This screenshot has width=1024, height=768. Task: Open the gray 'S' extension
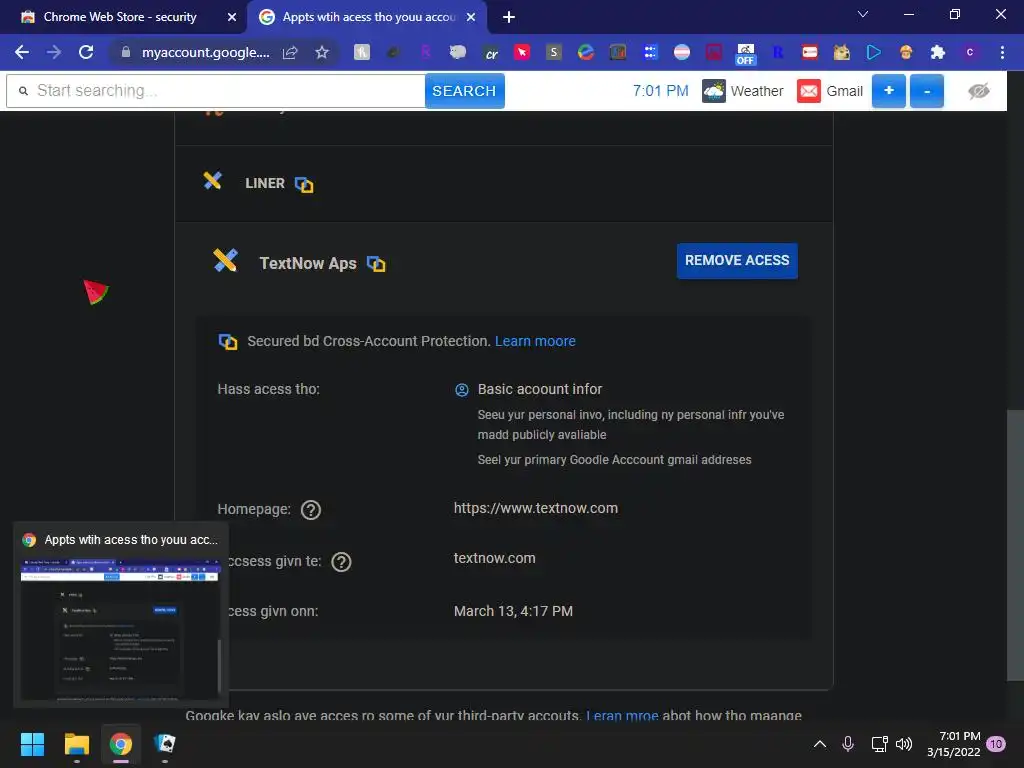554,52
